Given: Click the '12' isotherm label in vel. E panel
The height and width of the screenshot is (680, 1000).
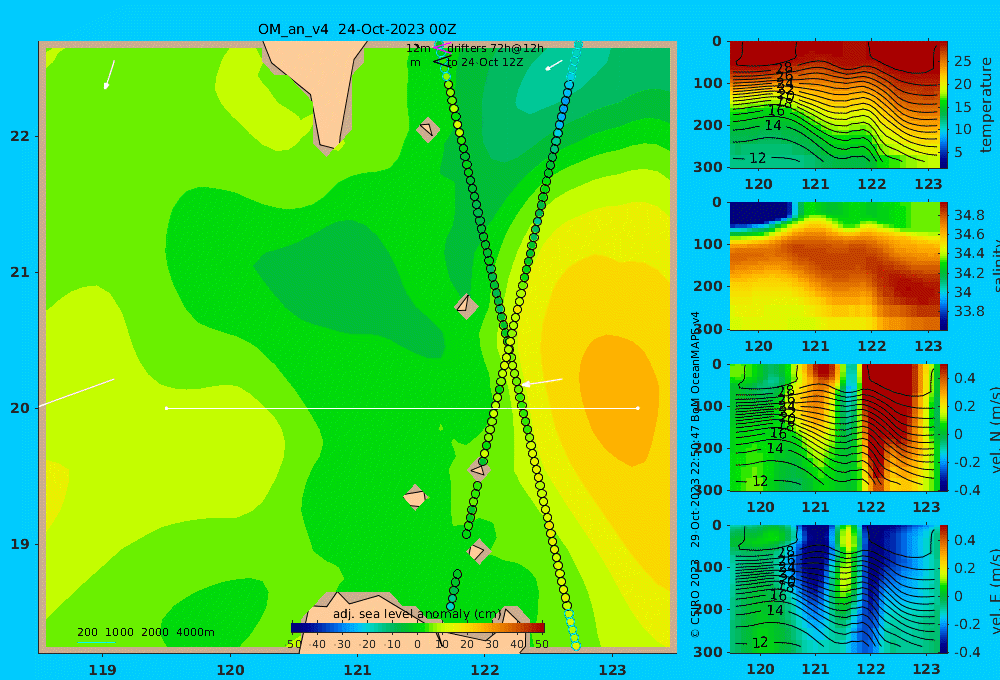Looking at the screenshot, I should pyautogui.click(x=760, y=642).
